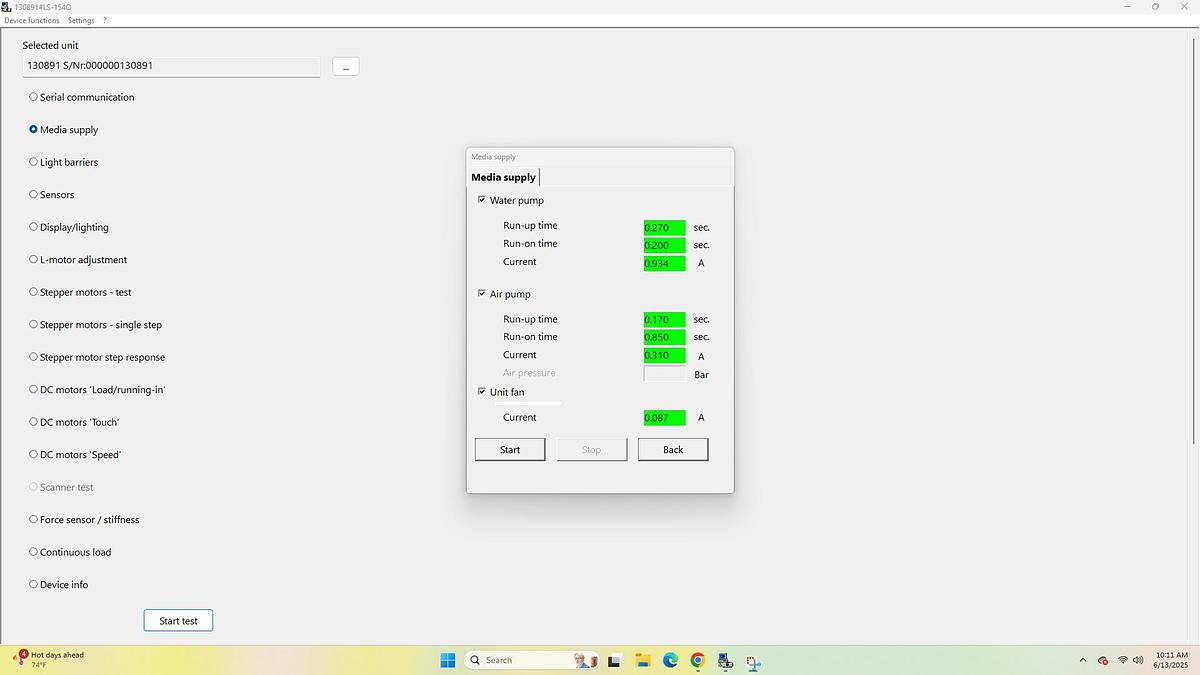Image resolution: width=1200 pixels, height=675 pixels.
Task: Open the Device functions menu
Action: [32, 20]
